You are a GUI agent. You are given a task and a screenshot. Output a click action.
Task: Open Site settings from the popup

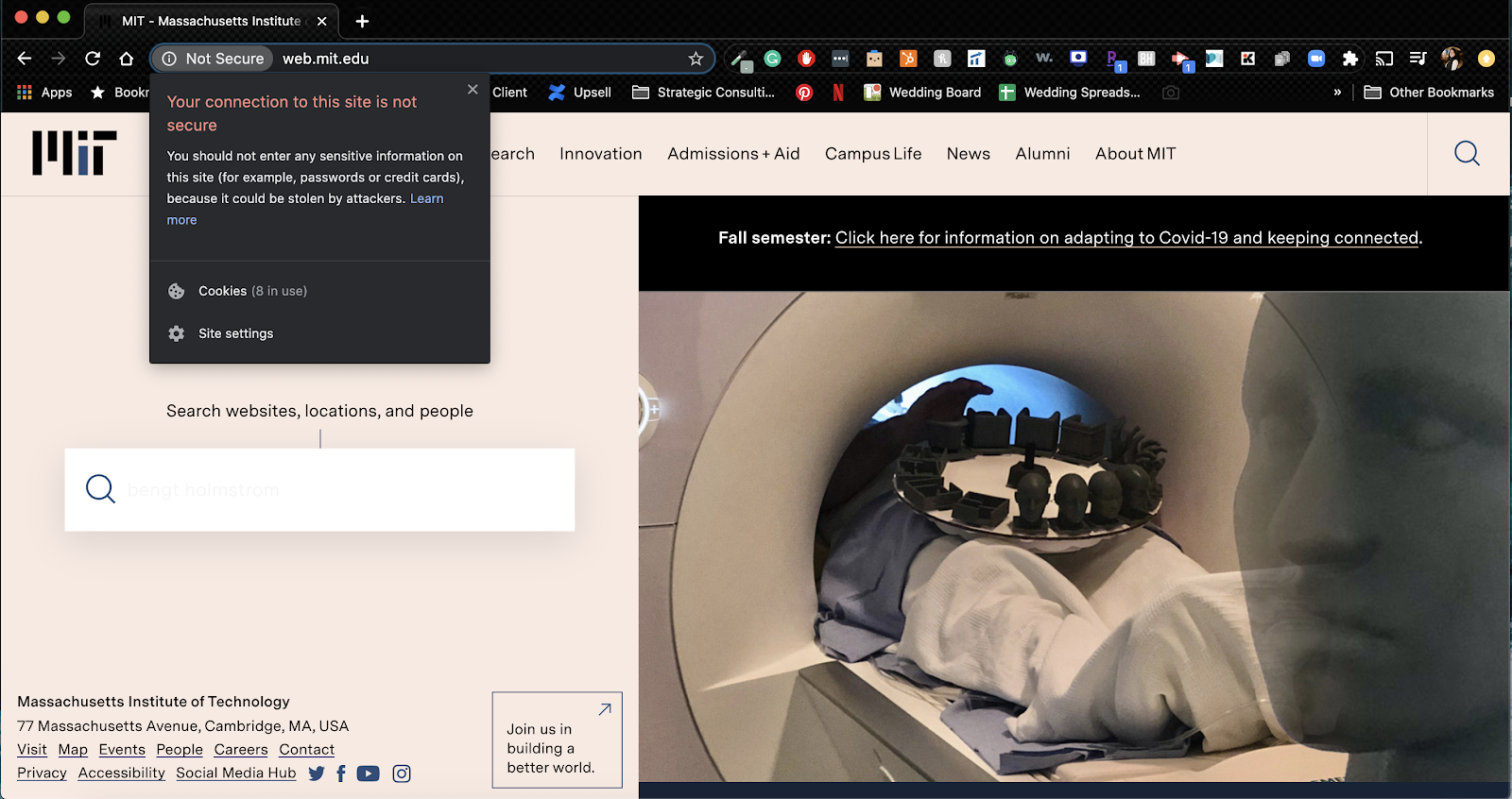[x=319, y=333]
